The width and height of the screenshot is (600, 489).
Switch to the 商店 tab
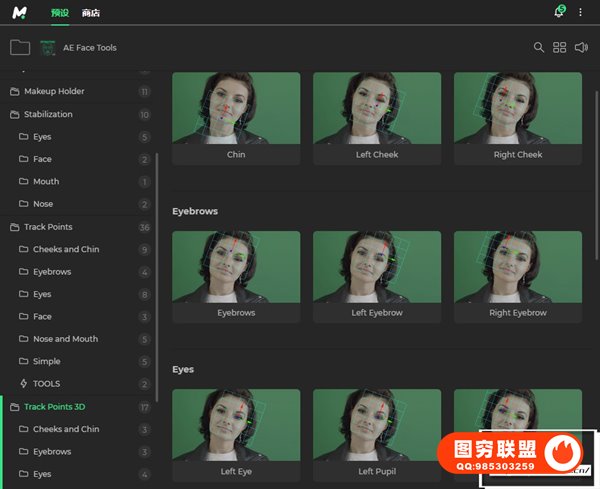(x=91, y=13)
